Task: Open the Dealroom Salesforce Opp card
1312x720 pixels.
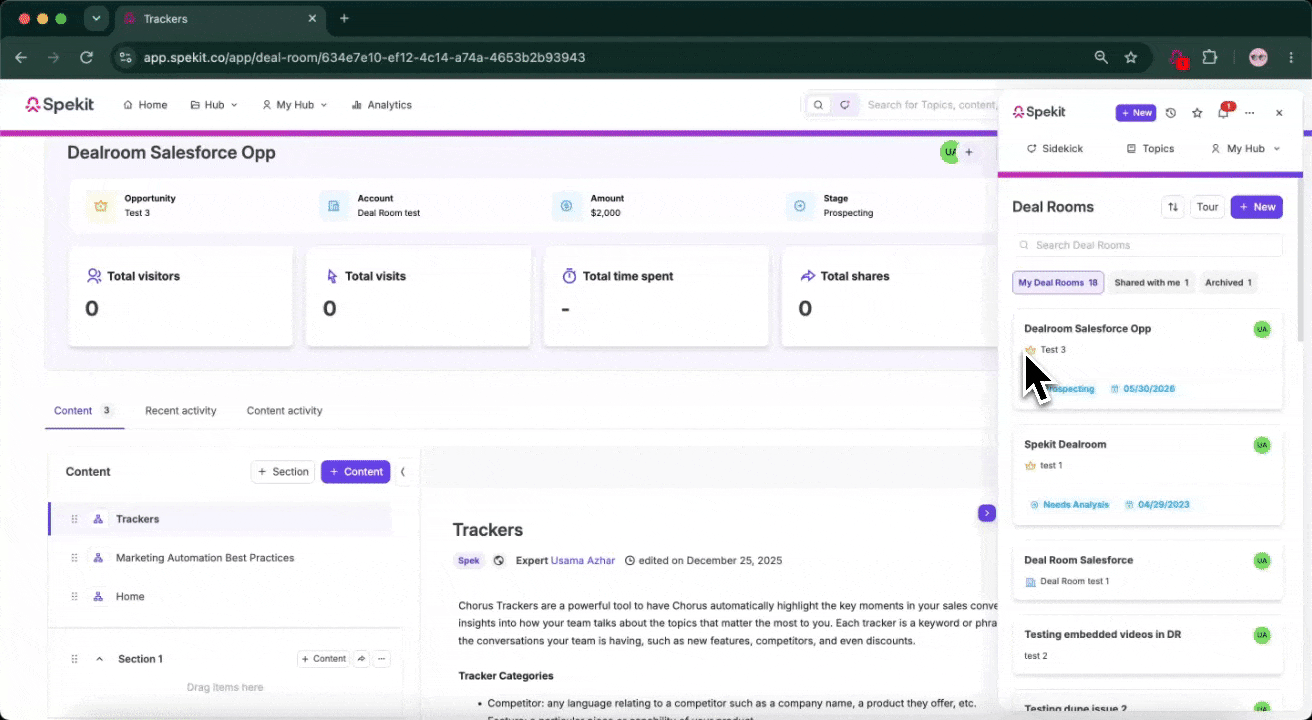Action: point(1148,359)
